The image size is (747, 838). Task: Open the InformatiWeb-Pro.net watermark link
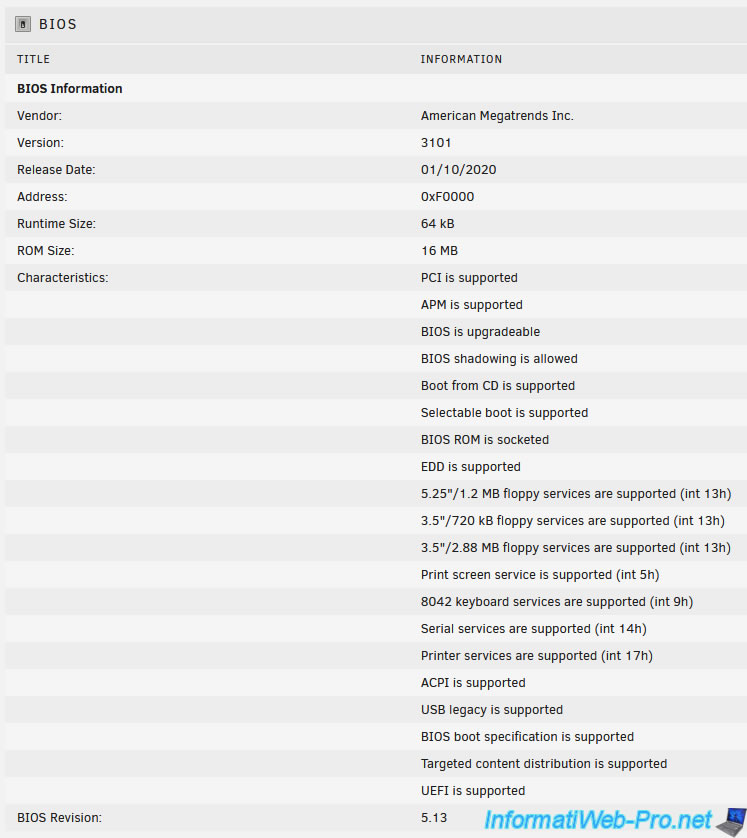point(598,822)
